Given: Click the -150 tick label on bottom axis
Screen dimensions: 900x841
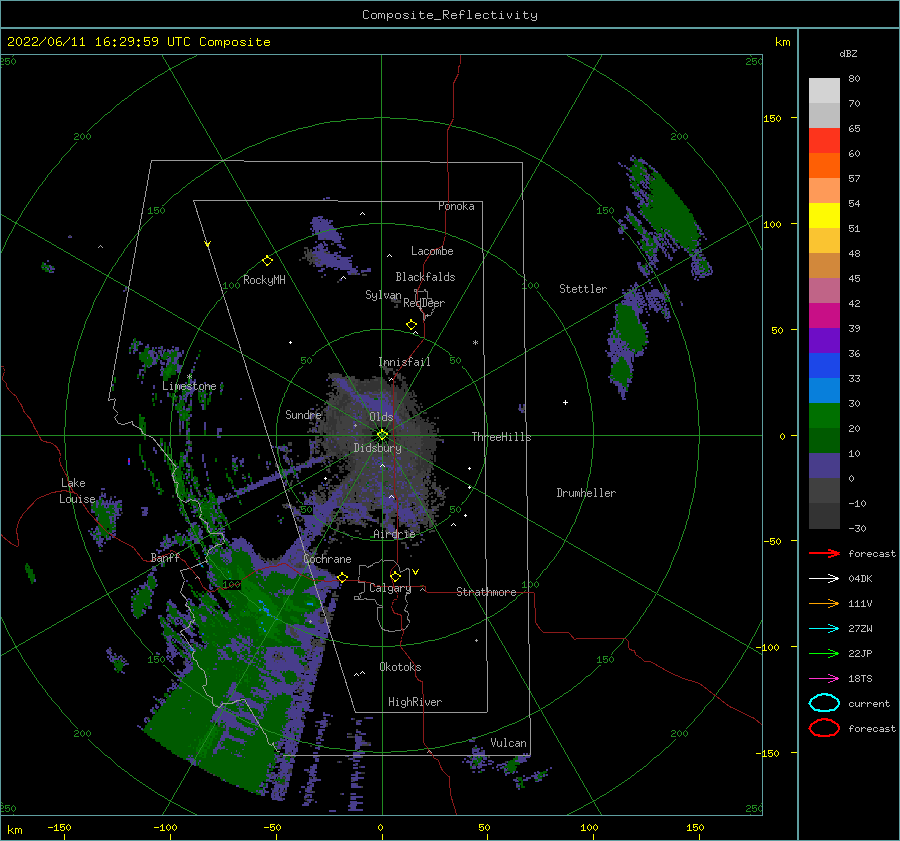Looking at the screenshot, I should coord(59,827).
